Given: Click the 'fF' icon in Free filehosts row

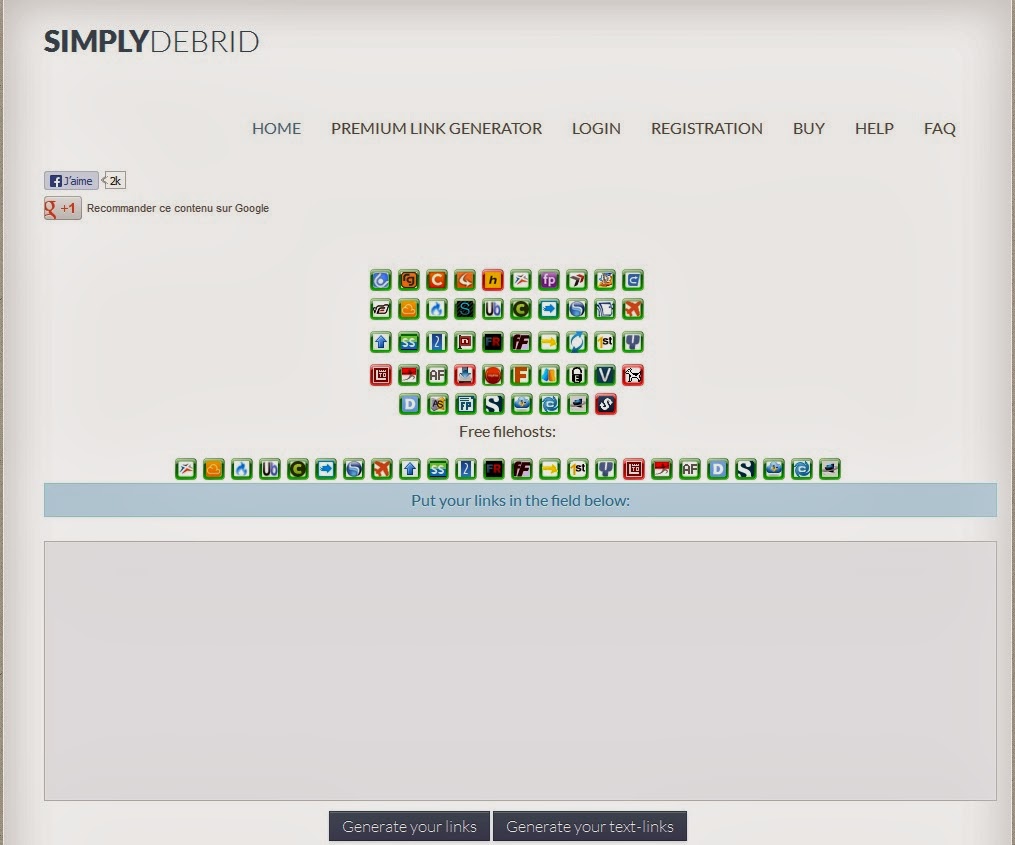Looking at the screenshot, I should tap(522, 469).
